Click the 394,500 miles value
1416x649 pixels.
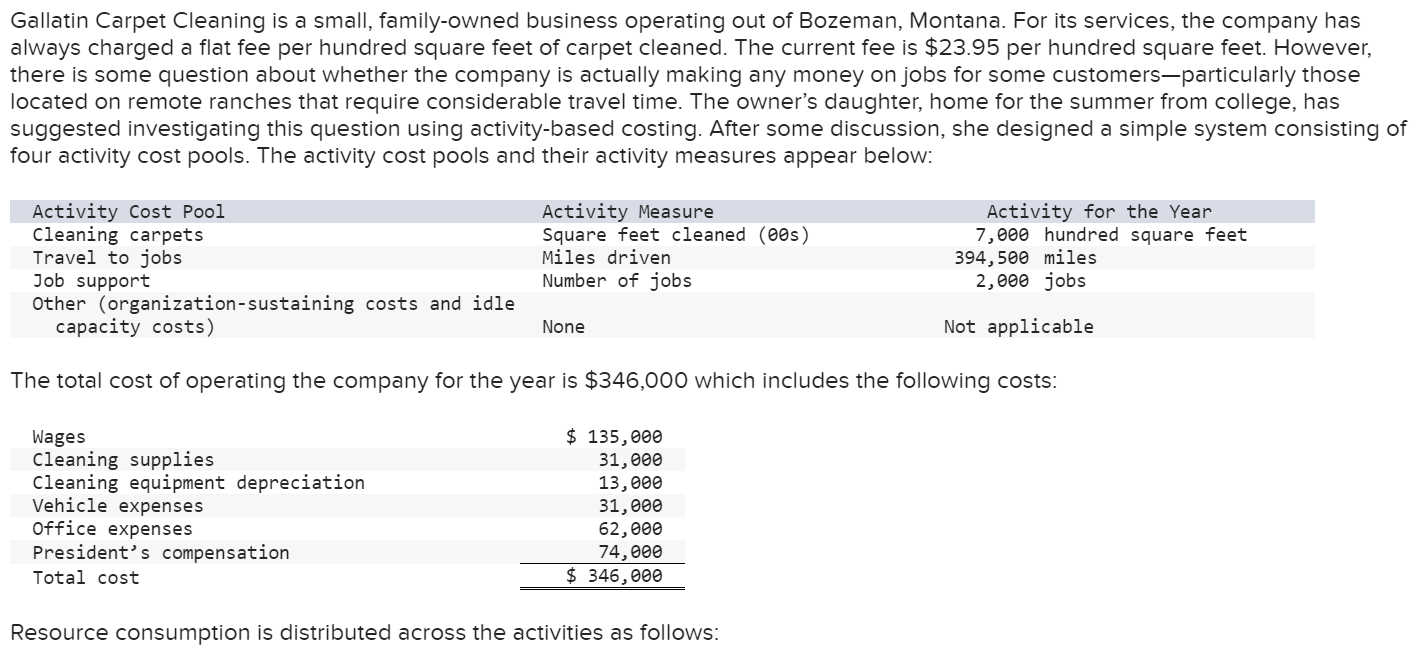(1025, 257)
